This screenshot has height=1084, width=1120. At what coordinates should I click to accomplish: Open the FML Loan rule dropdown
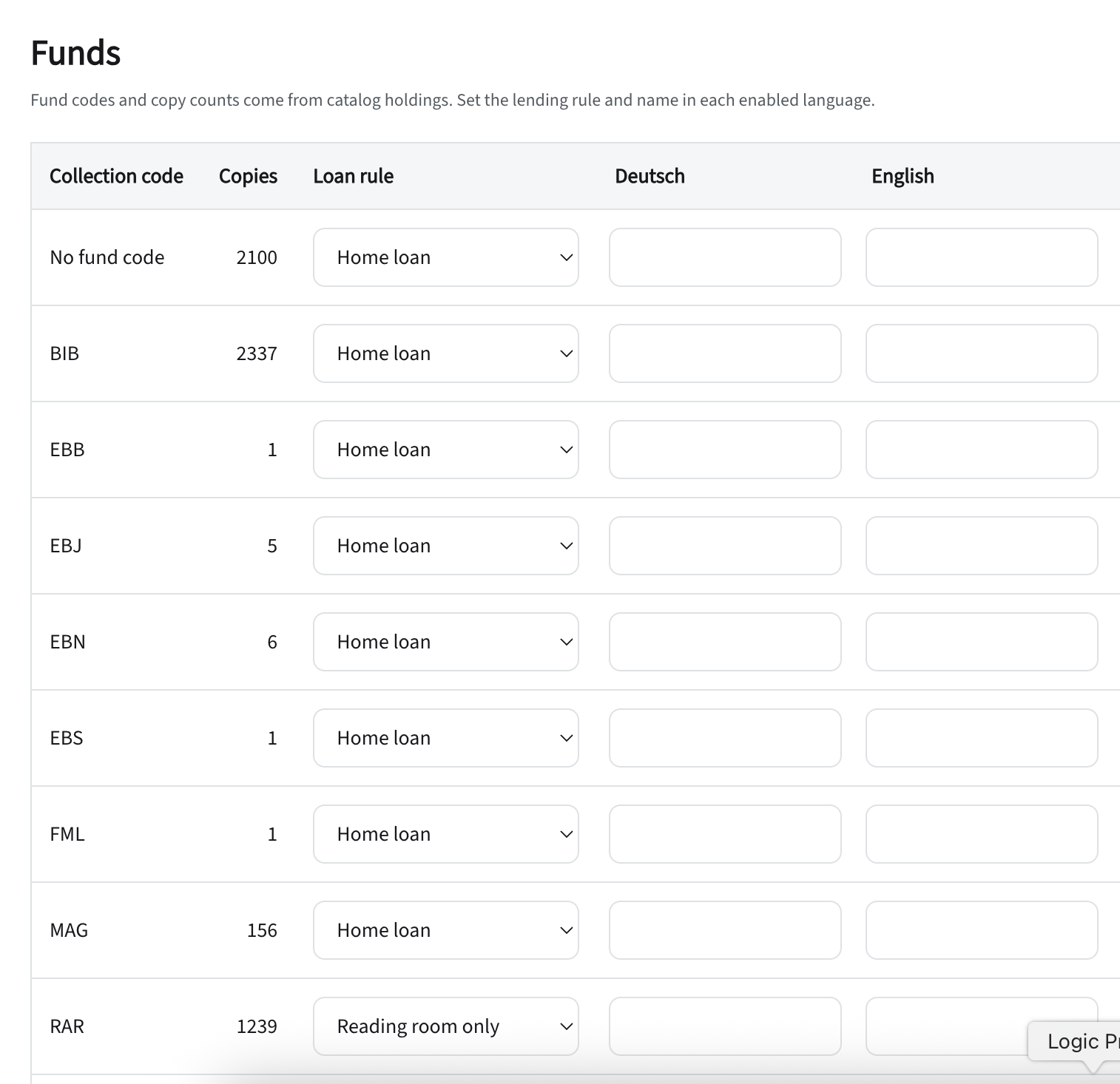pos(446,834)
